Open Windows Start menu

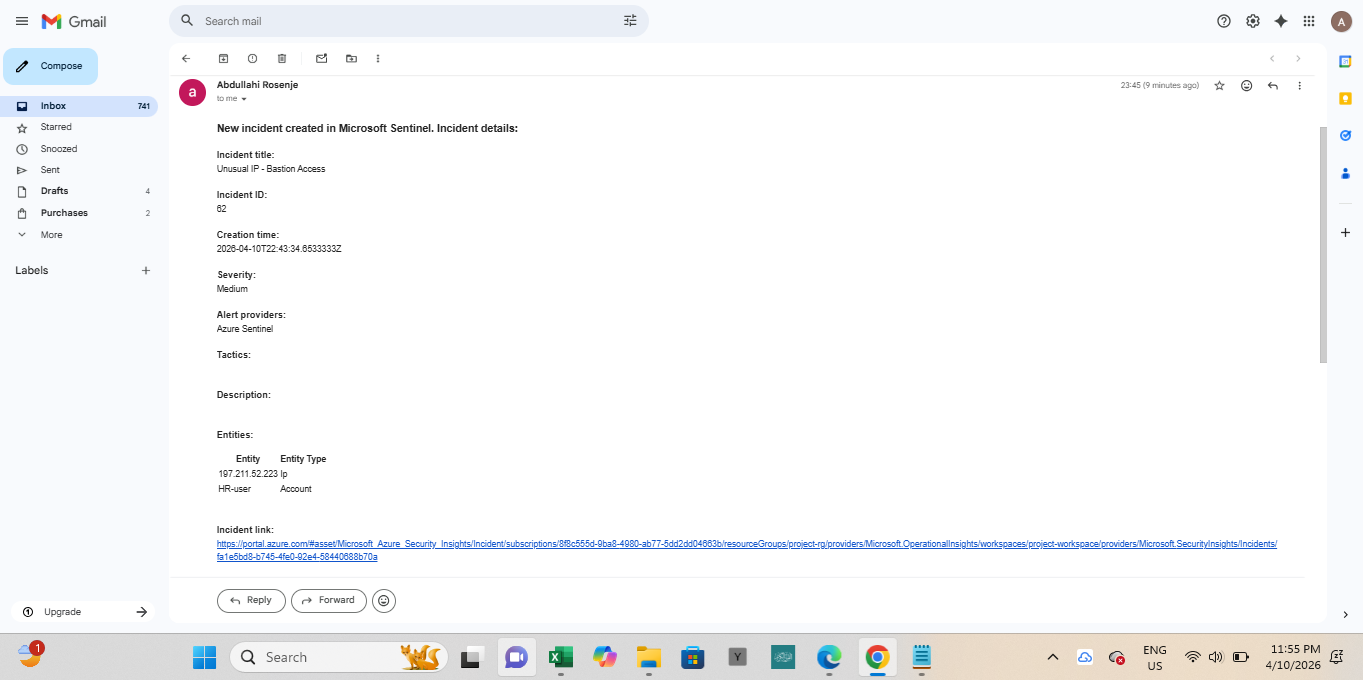[x=204, y=657]
